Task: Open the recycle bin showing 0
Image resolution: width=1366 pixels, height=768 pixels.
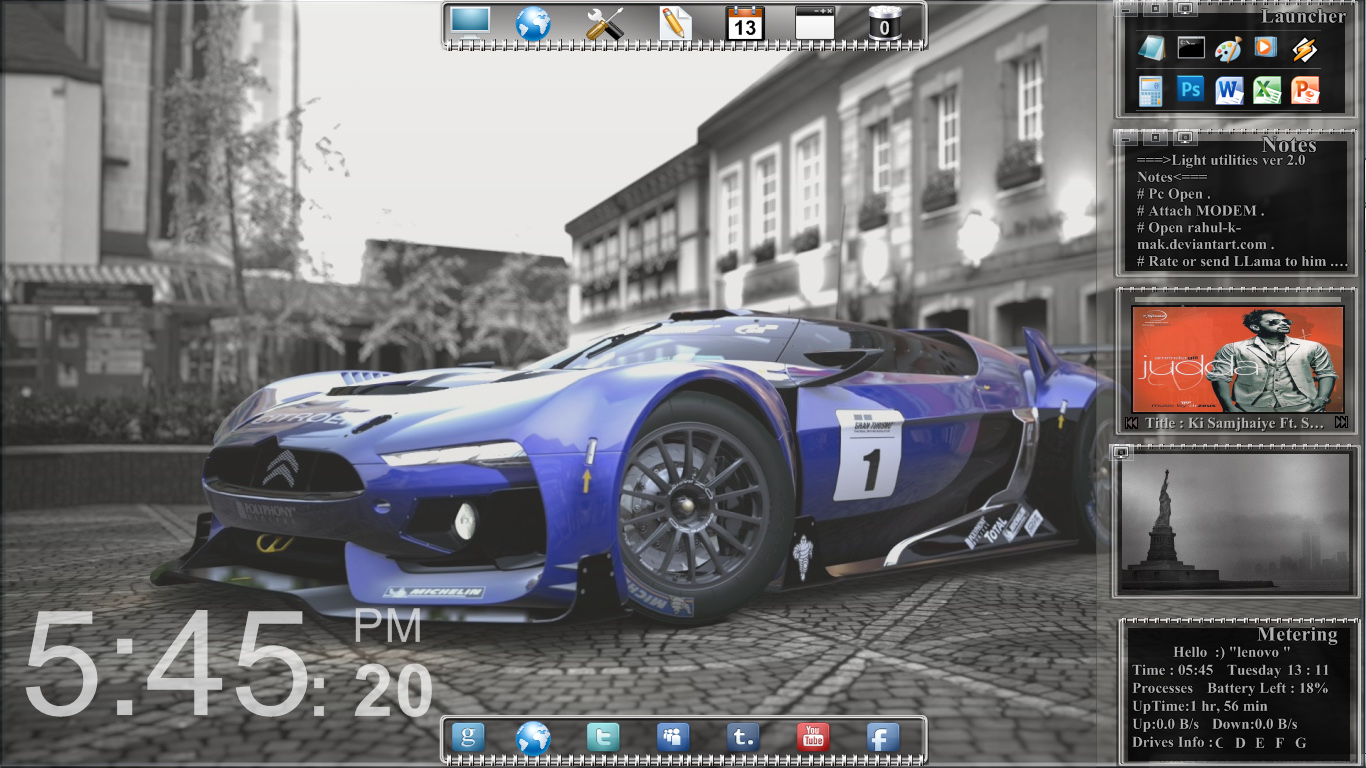Action: point(884,24)
